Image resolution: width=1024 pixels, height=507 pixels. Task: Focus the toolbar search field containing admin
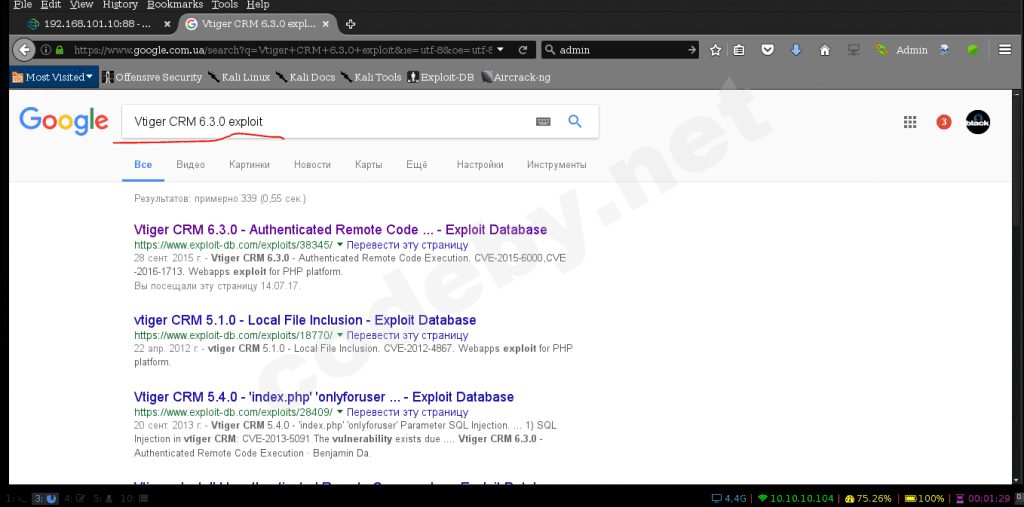tap(620, 50)
